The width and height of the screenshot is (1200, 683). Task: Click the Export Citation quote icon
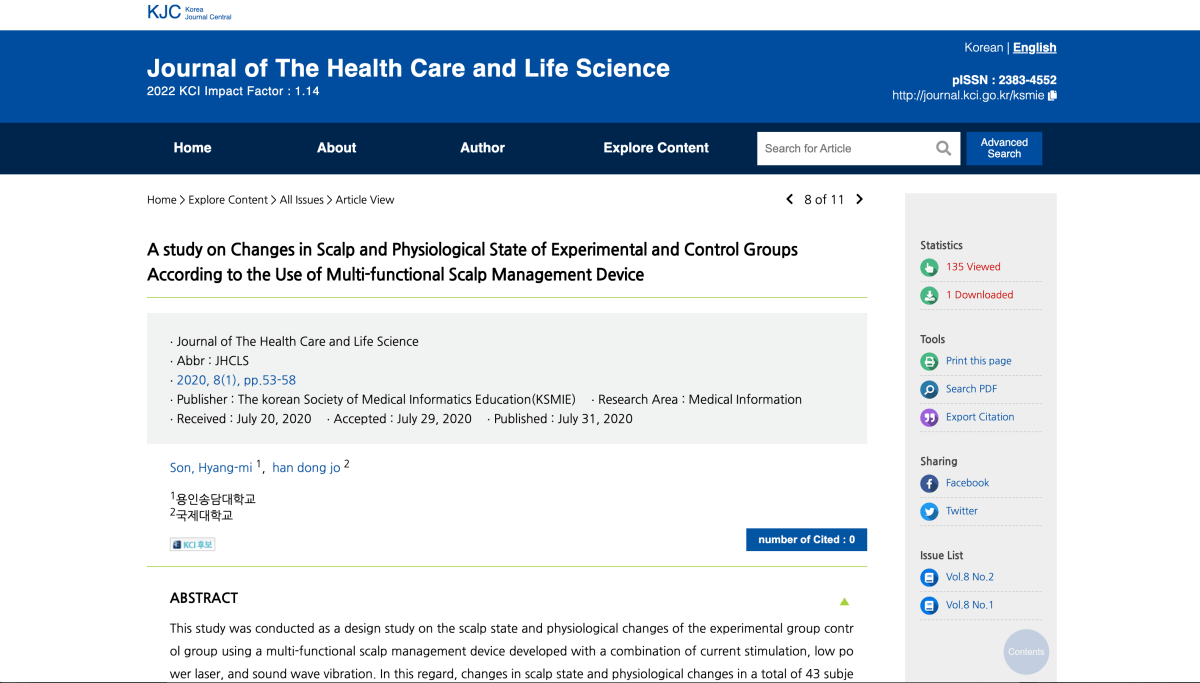(x=929, y=417)
